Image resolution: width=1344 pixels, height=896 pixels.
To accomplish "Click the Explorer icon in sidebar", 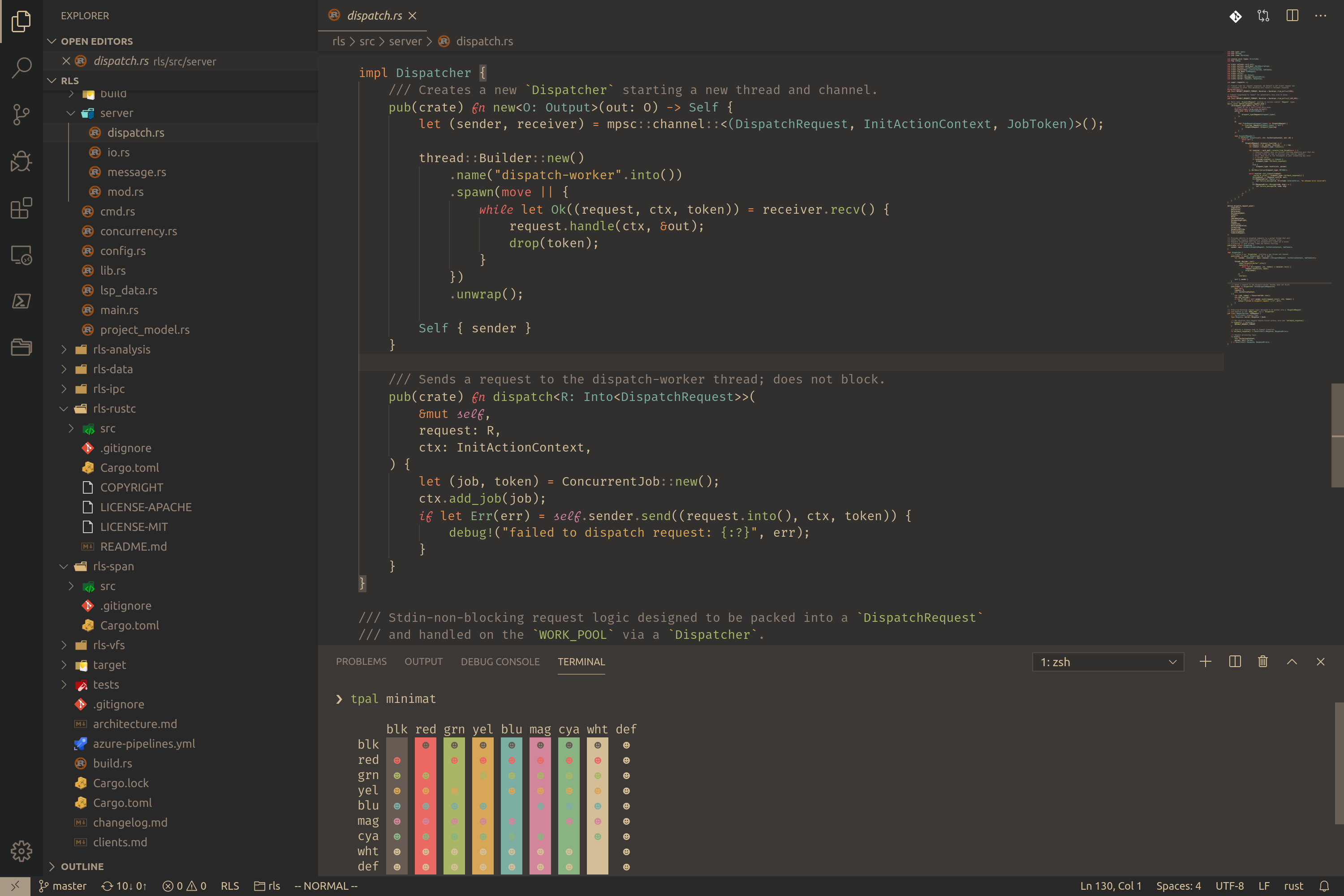I will [x=22, y=18].
